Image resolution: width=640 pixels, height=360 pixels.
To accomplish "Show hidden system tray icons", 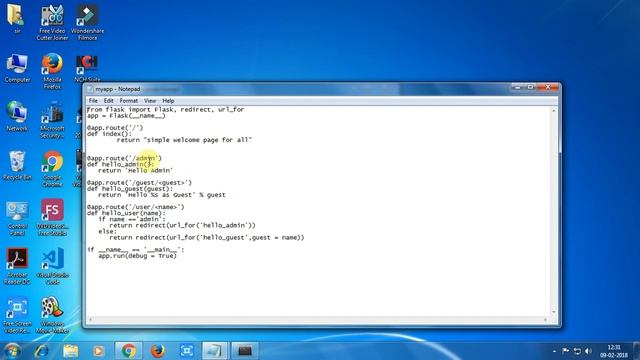I will coord(554,351).
